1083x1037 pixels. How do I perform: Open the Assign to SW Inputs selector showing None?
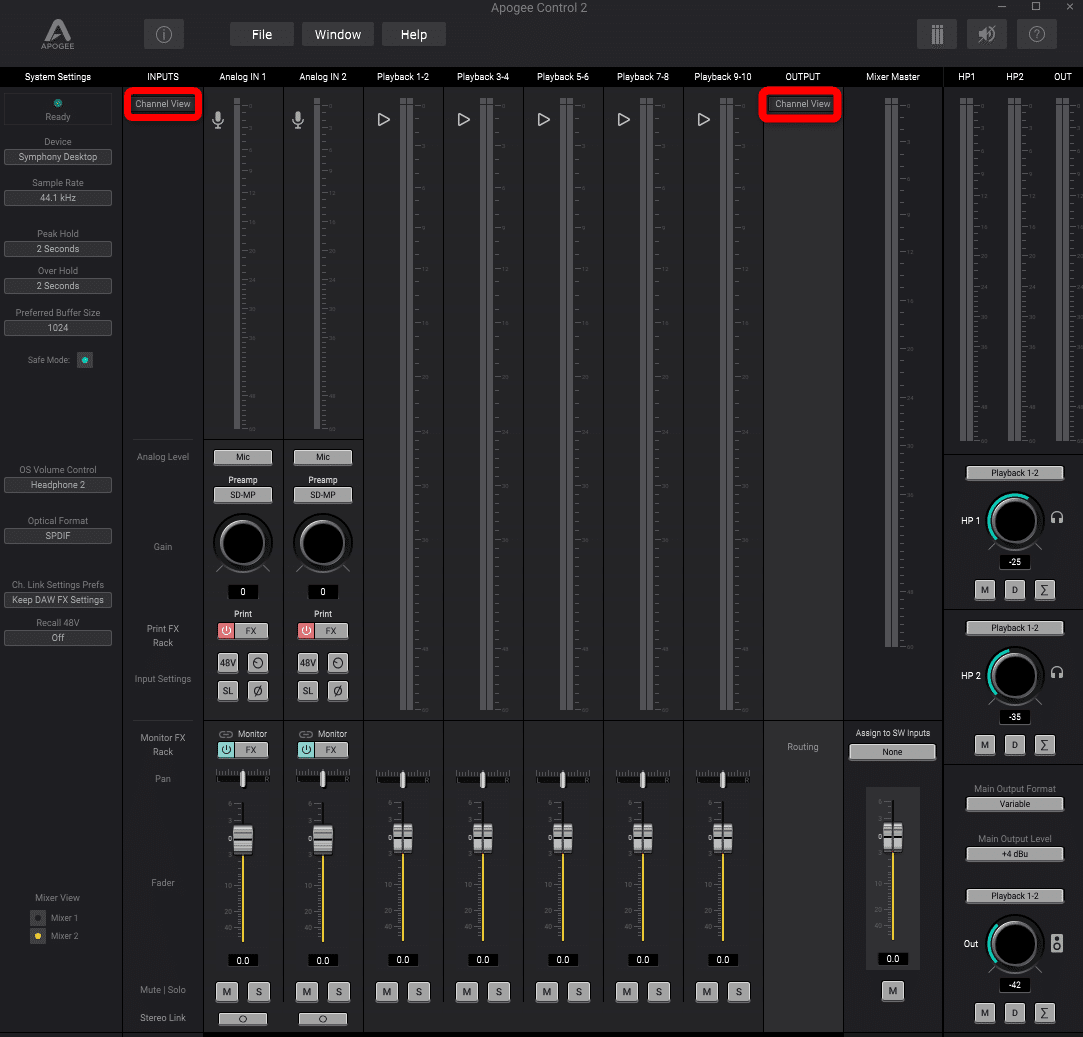point(891,751)
